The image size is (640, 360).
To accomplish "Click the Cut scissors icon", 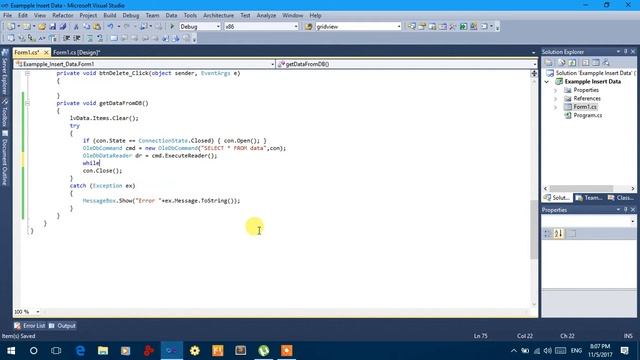I will (76, 27).
